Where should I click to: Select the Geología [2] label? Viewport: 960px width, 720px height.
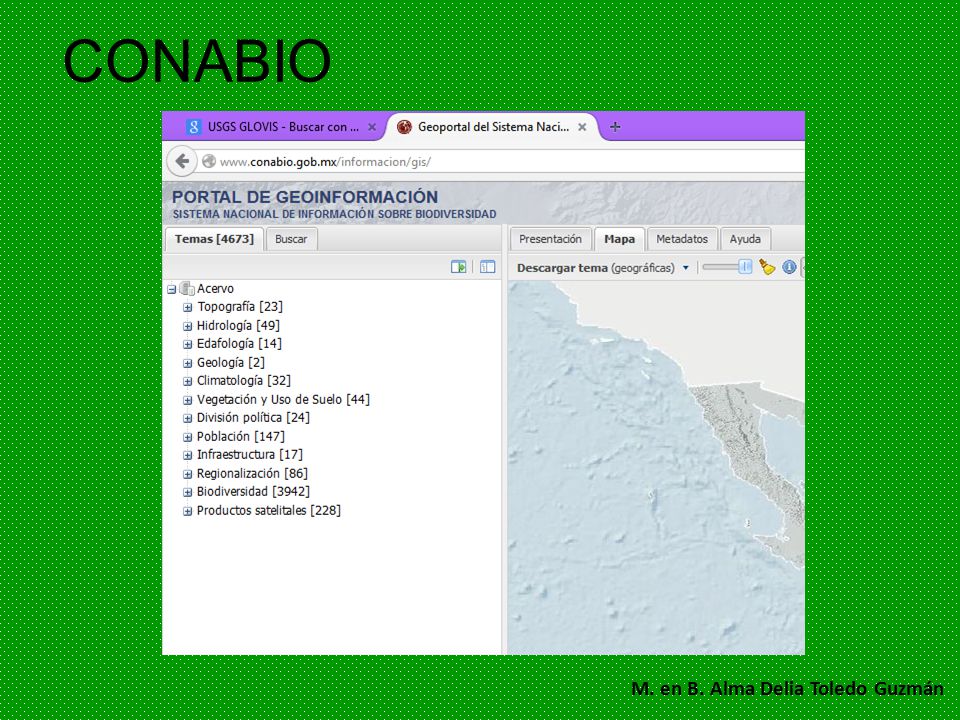231,362
